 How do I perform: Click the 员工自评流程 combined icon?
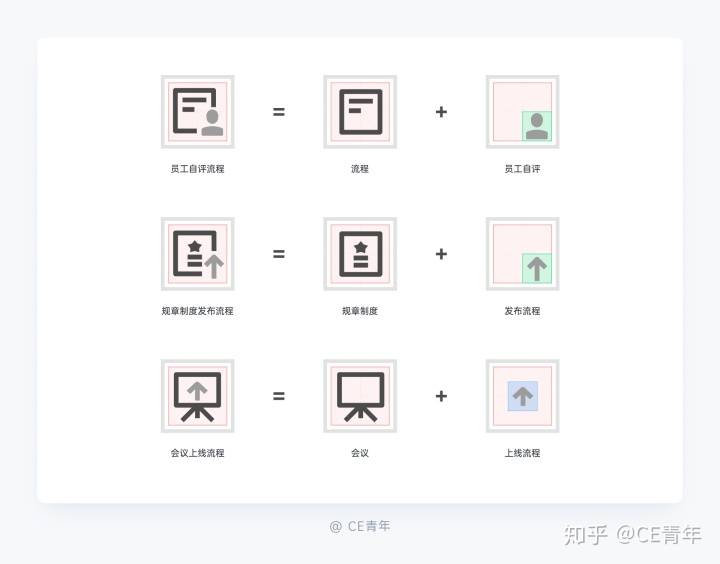pyautogui.click(x=197, y=112)
